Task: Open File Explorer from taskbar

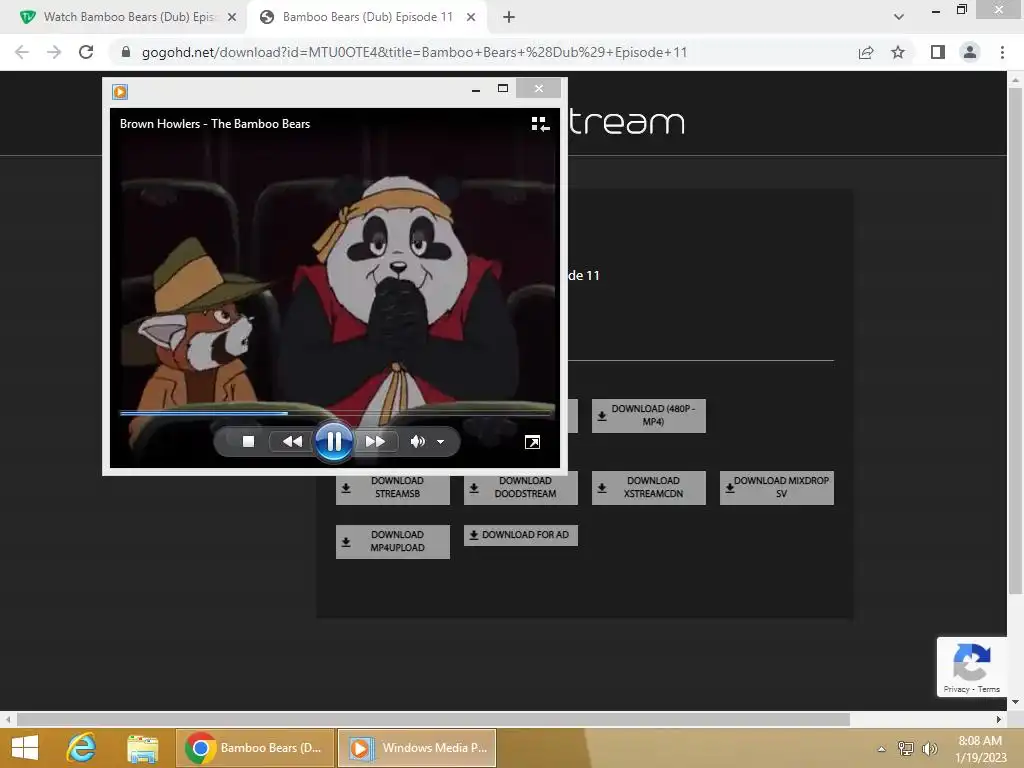Action: point(142,748)
